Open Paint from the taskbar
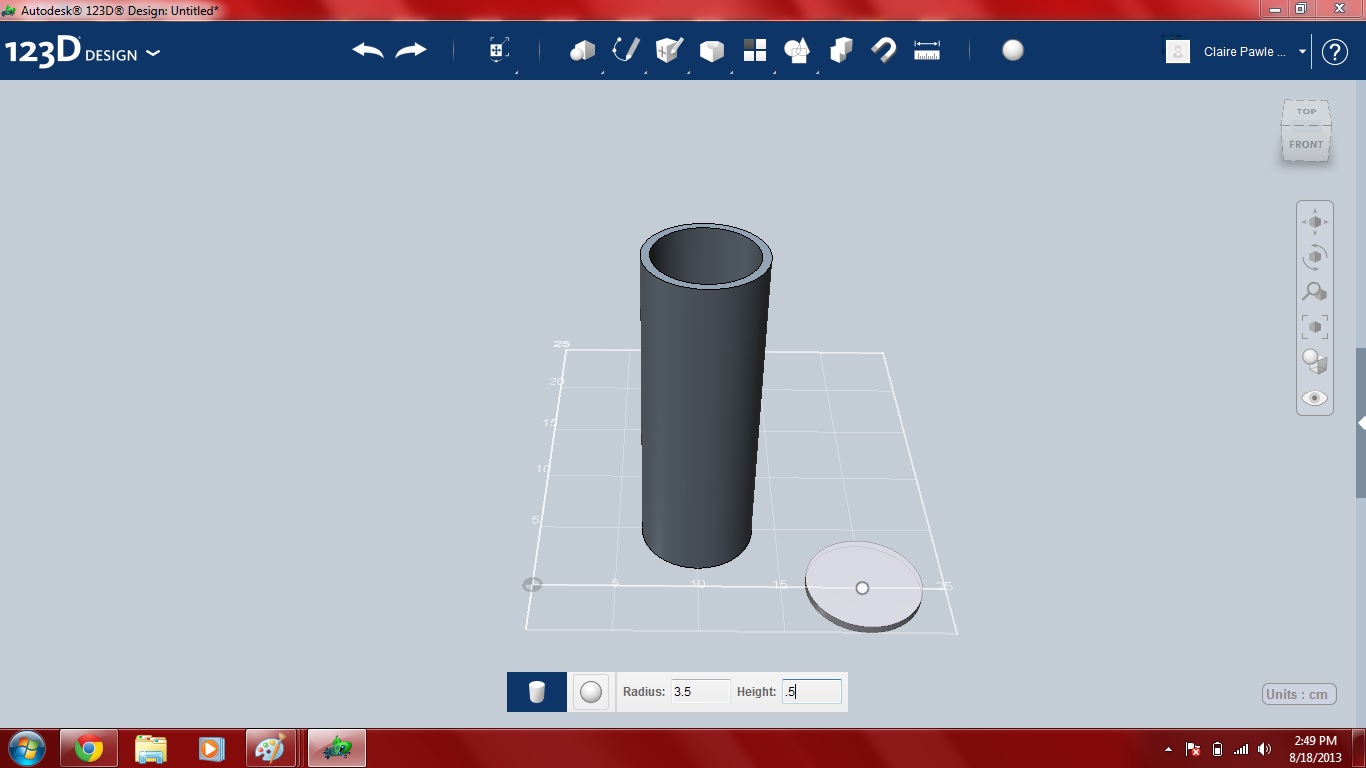Screen dimensions: 1366x768 point(270,748)
